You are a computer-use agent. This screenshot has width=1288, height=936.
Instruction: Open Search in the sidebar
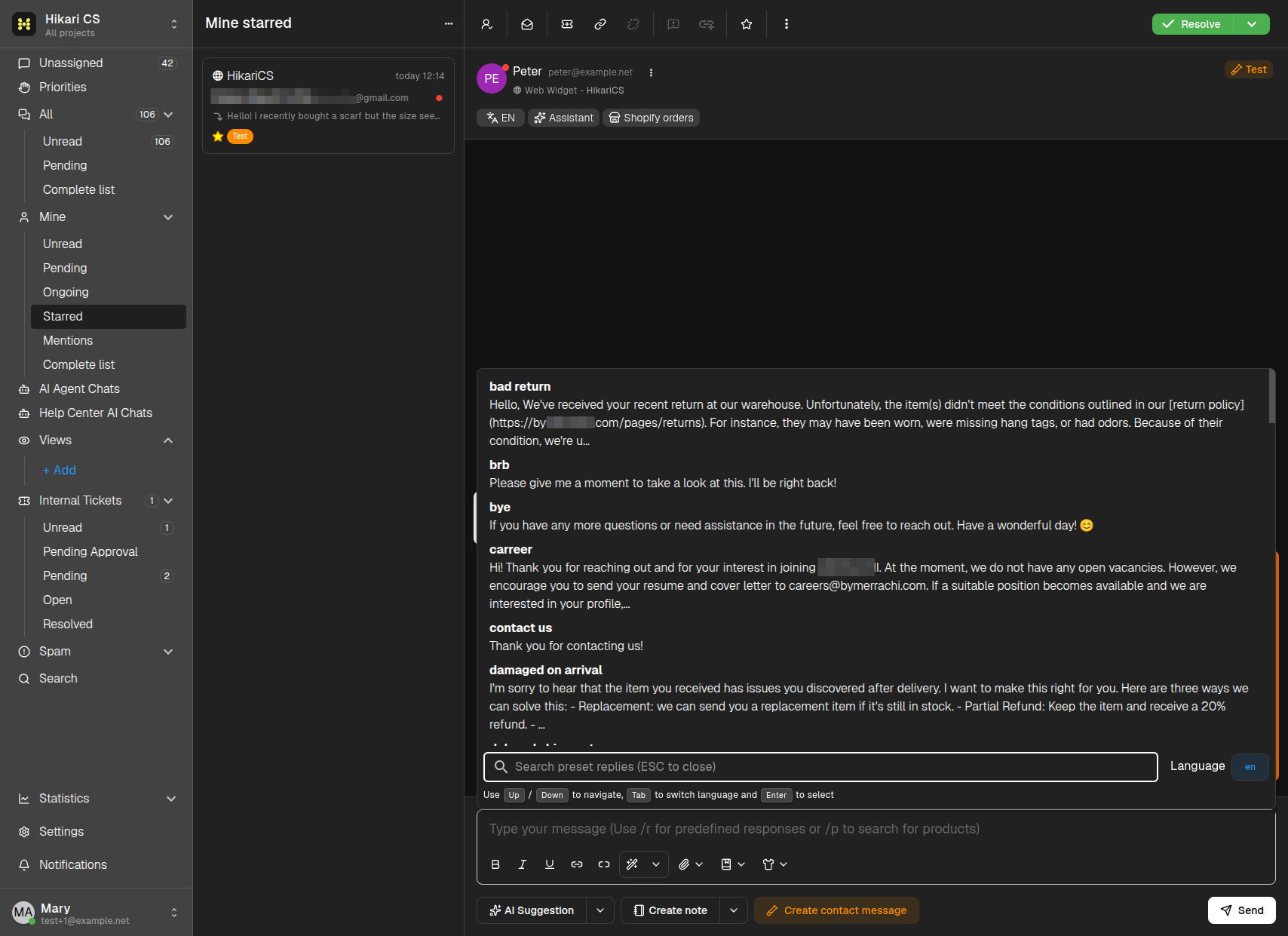coord(97,679)
